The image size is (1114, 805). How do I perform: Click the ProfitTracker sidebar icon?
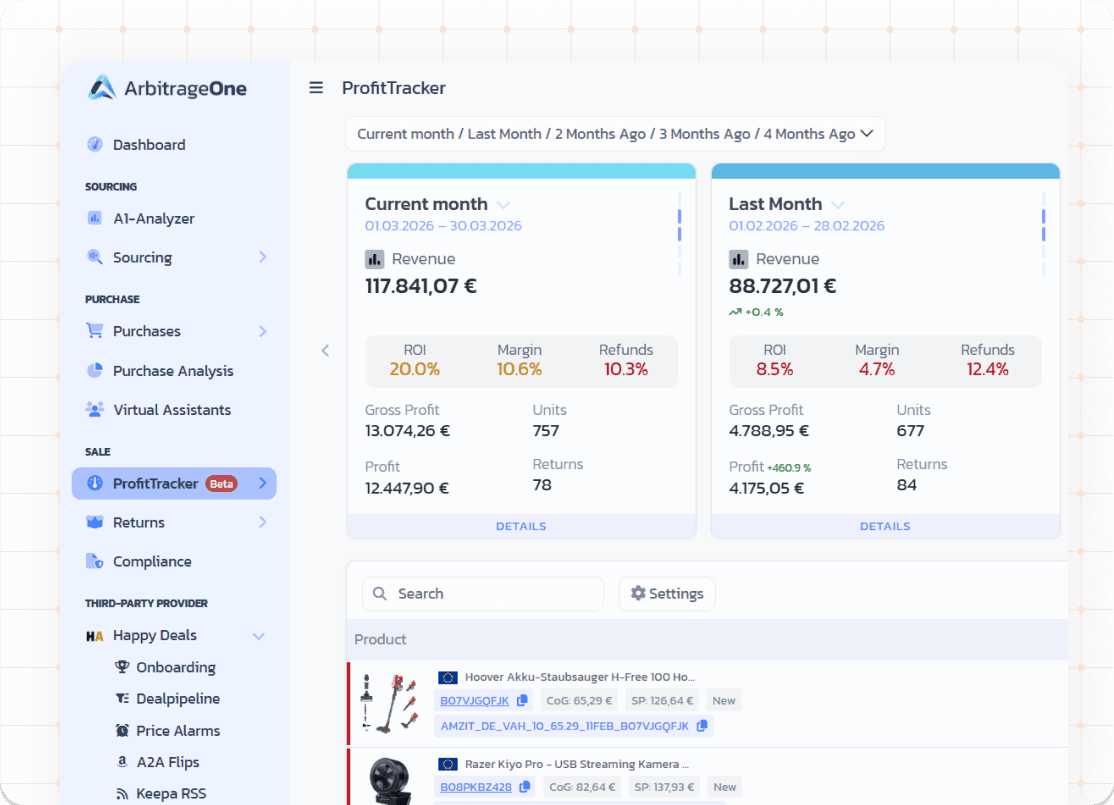[94, 483]
